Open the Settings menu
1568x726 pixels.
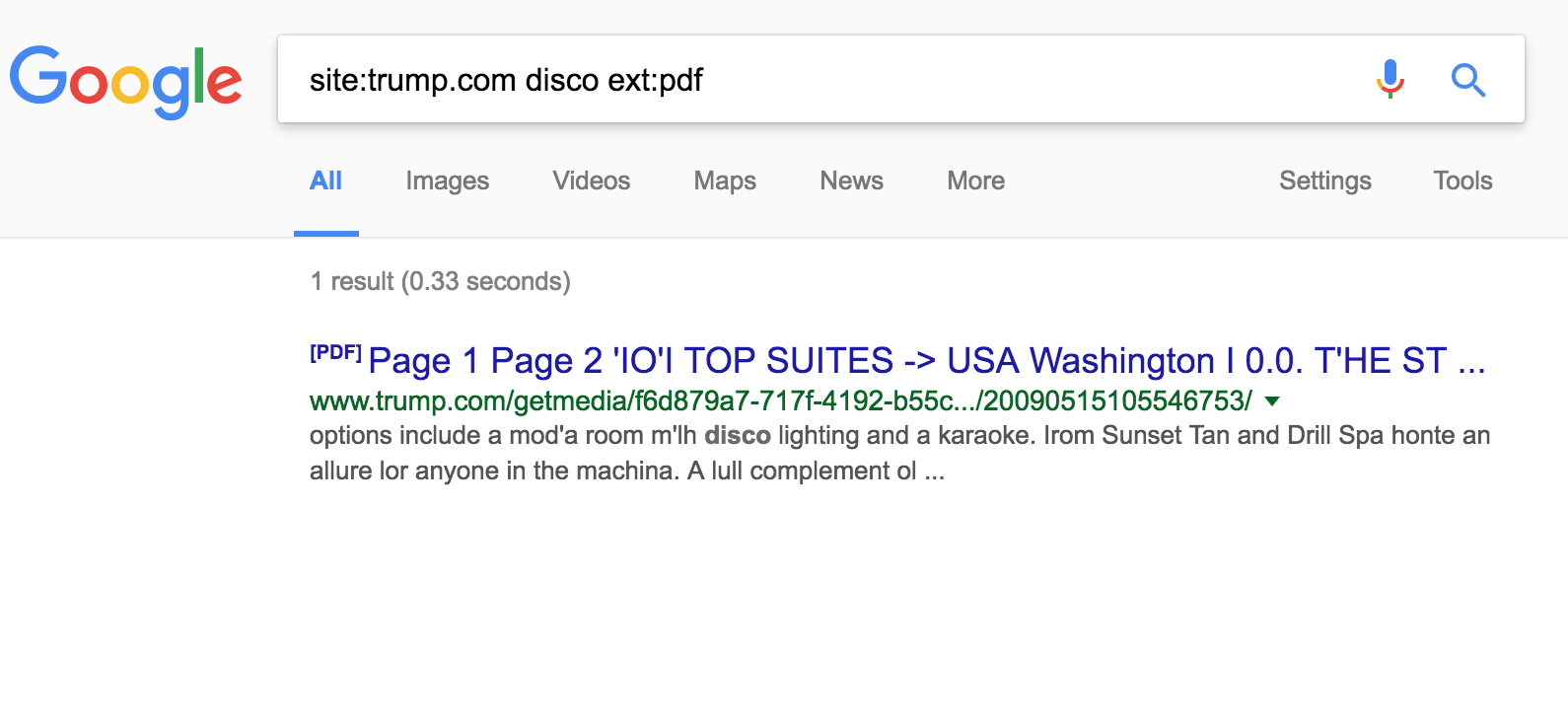(1324, 181)
